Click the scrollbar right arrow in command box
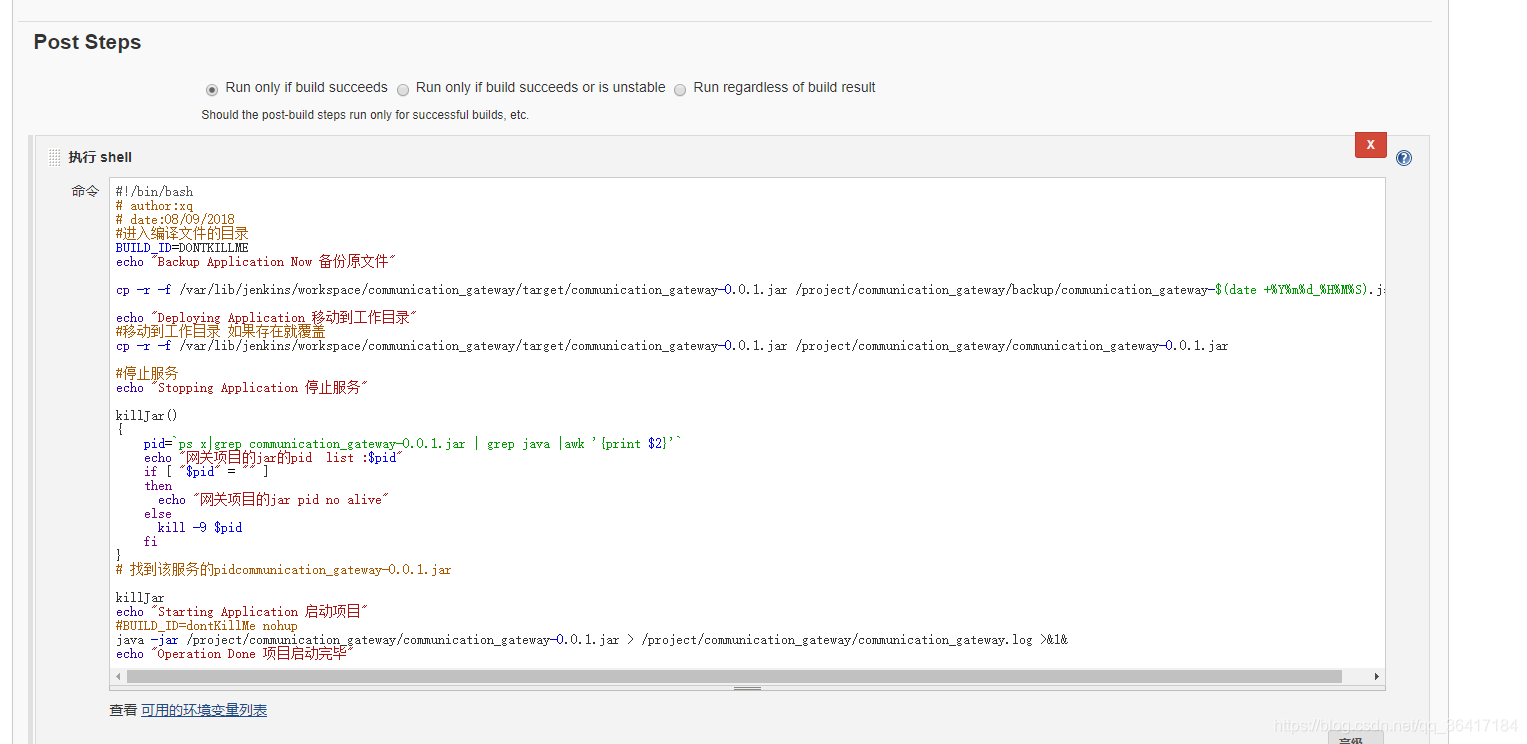The image size is (1527, 744). click(x=1376, y=677)
